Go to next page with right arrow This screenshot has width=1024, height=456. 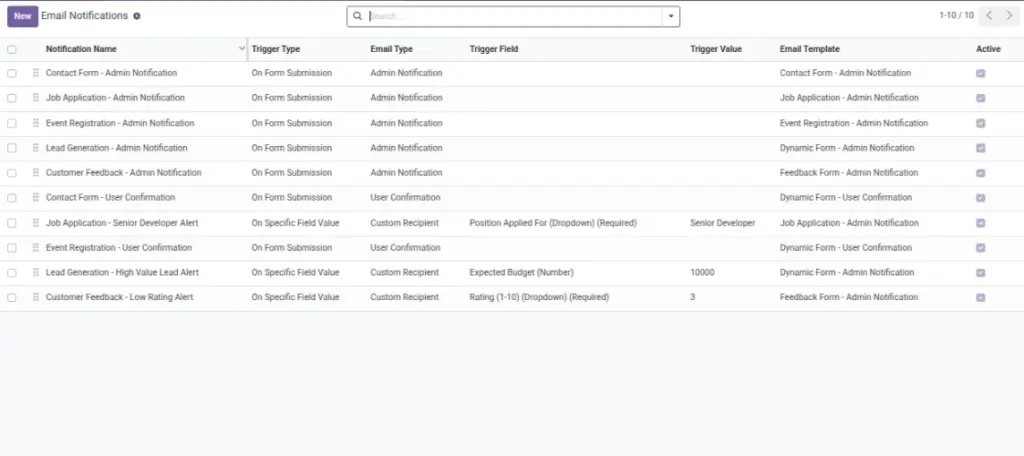click(1009, 16)
